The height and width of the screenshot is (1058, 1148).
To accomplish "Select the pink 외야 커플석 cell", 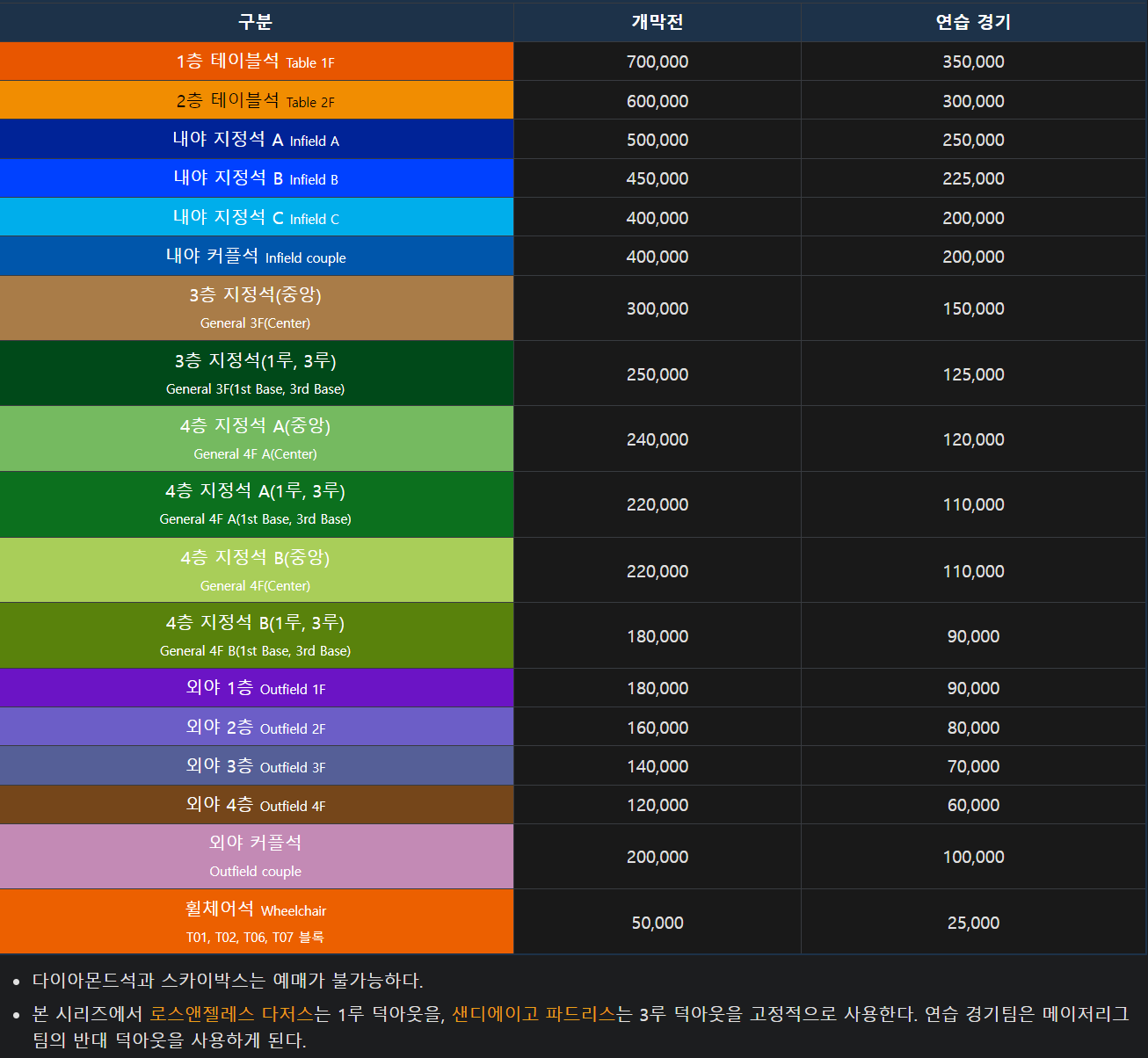I will point(256,856).
